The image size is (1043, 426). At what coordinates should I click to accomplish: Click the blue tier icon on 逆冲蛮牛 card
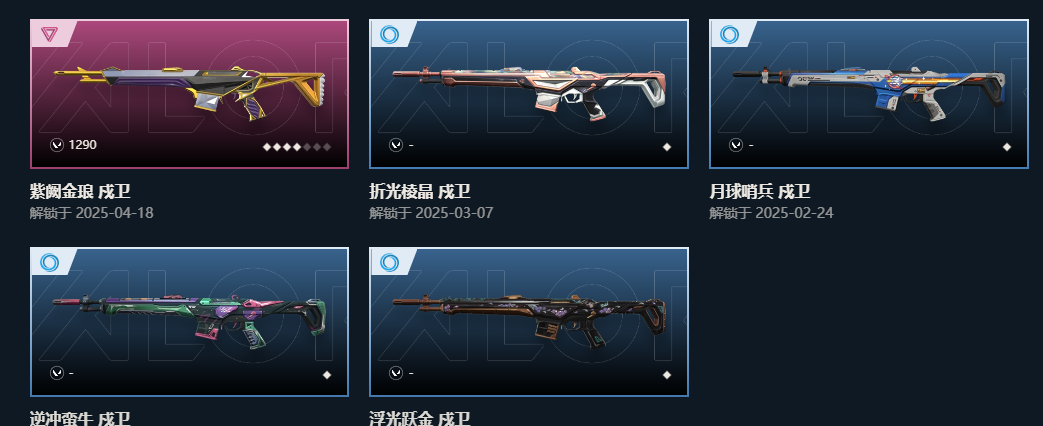pyautogui.click(x=49, y=262)
